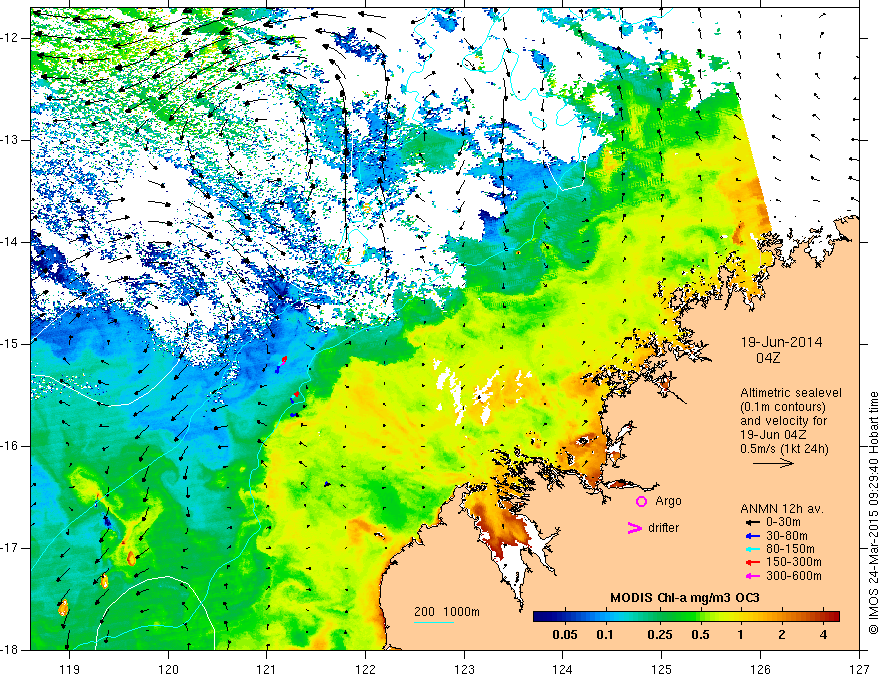Image resolution: width=880 pixels, height=680 pixels.
Task: Click the "19-Jun 04Z" text line
Action: pyautogui.click(x=776, y=434)
